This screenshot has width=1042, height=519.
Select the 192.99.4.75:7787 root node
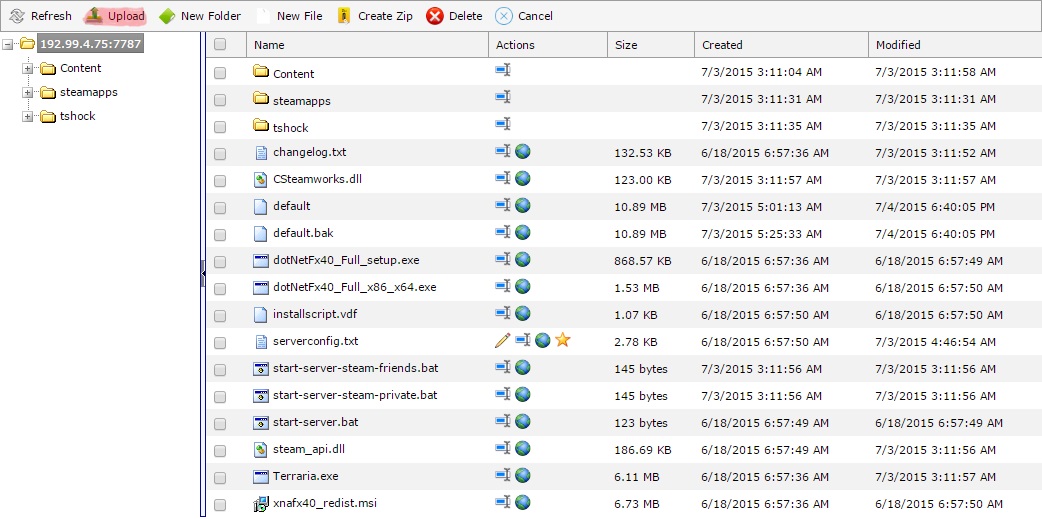90,44
